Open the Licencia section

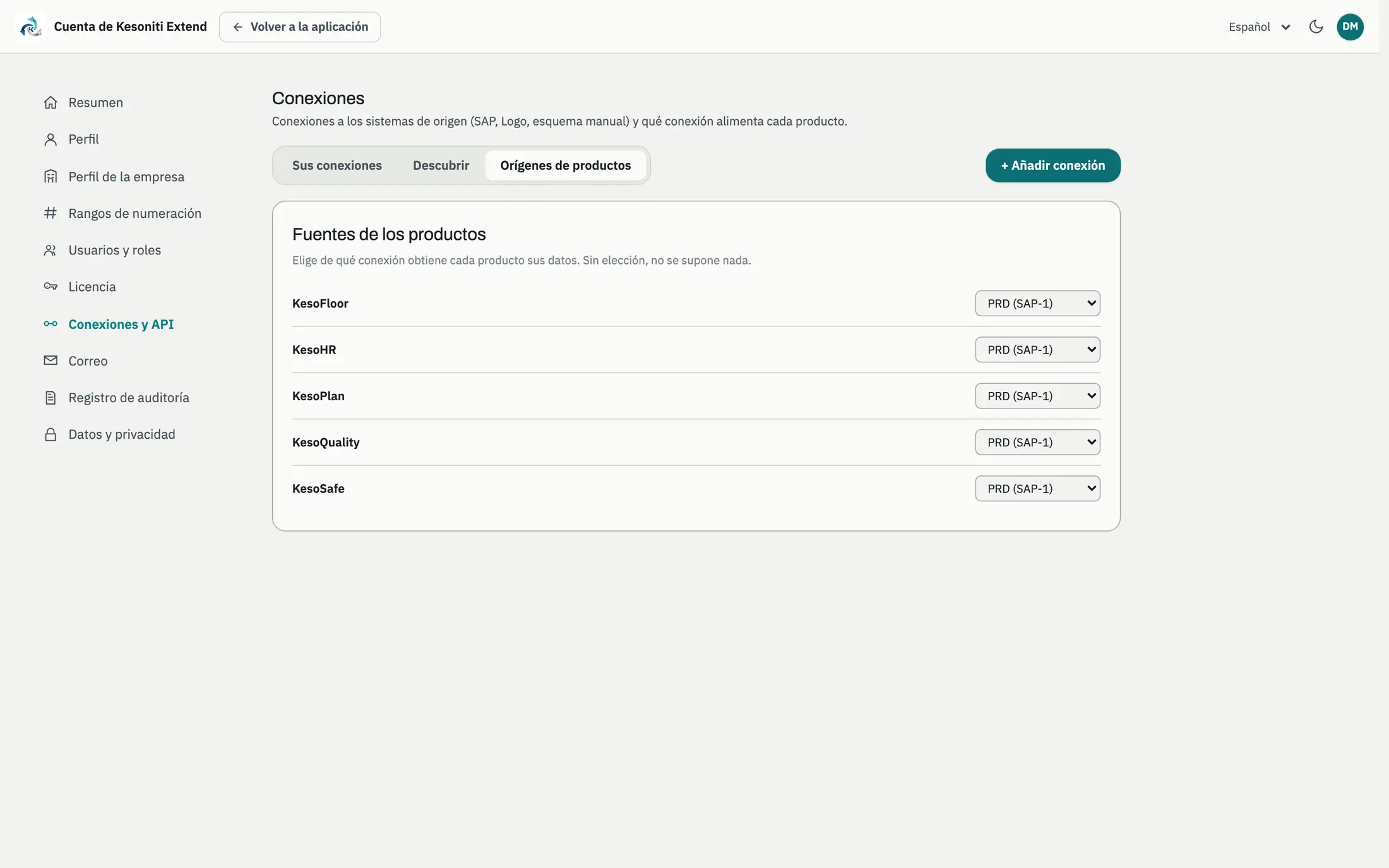coord(92,287)
